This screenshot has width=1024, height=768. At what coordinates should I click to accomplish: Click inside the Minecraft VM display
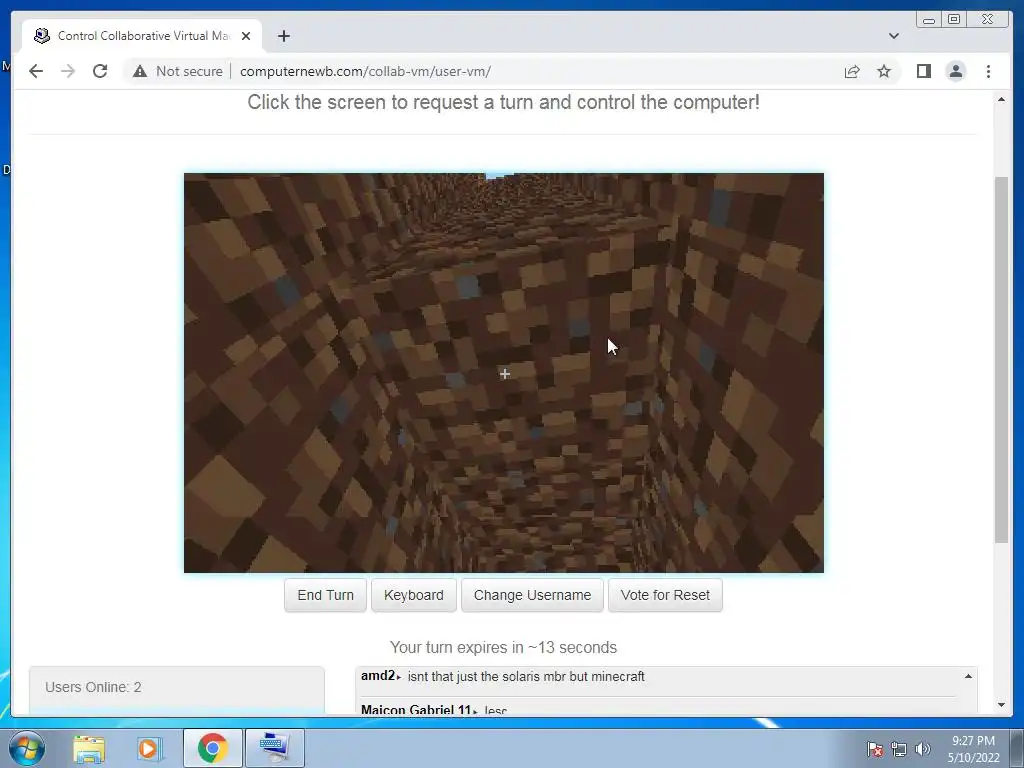click(x=504, y=373)
